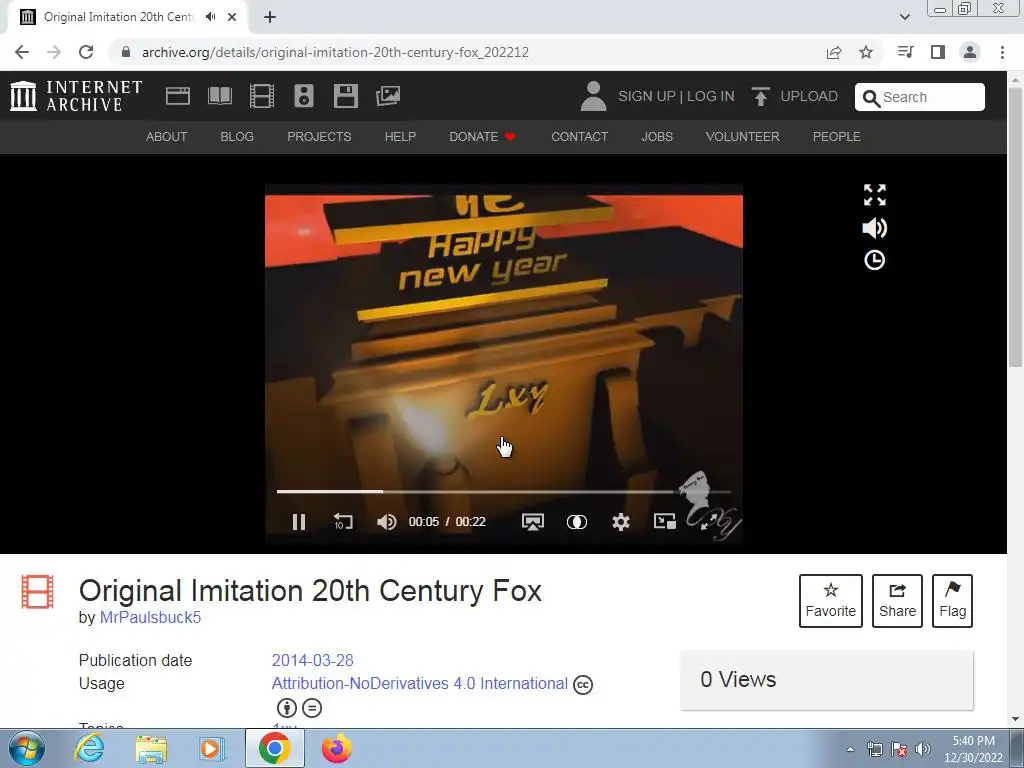This screenshot has width=1024, height=768.
Task: Rewind the video 10 seconds
Action: (x=343, y=522)
